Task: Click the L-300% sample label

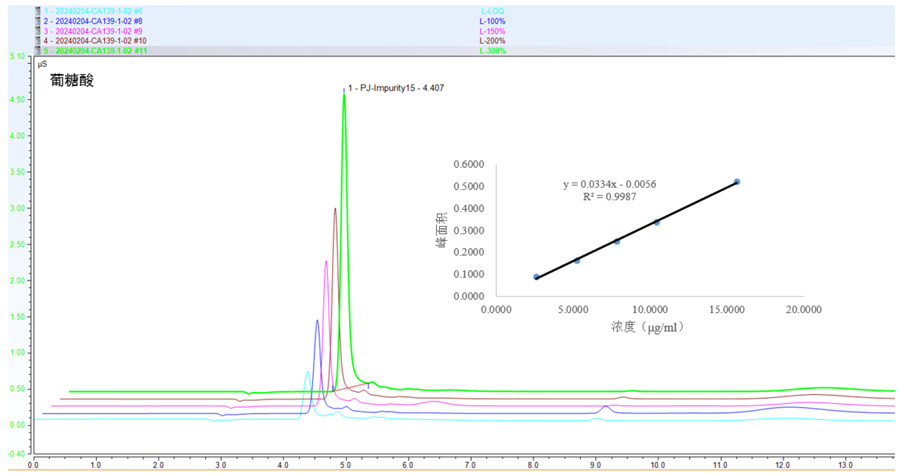Action: tap(493, 50)
